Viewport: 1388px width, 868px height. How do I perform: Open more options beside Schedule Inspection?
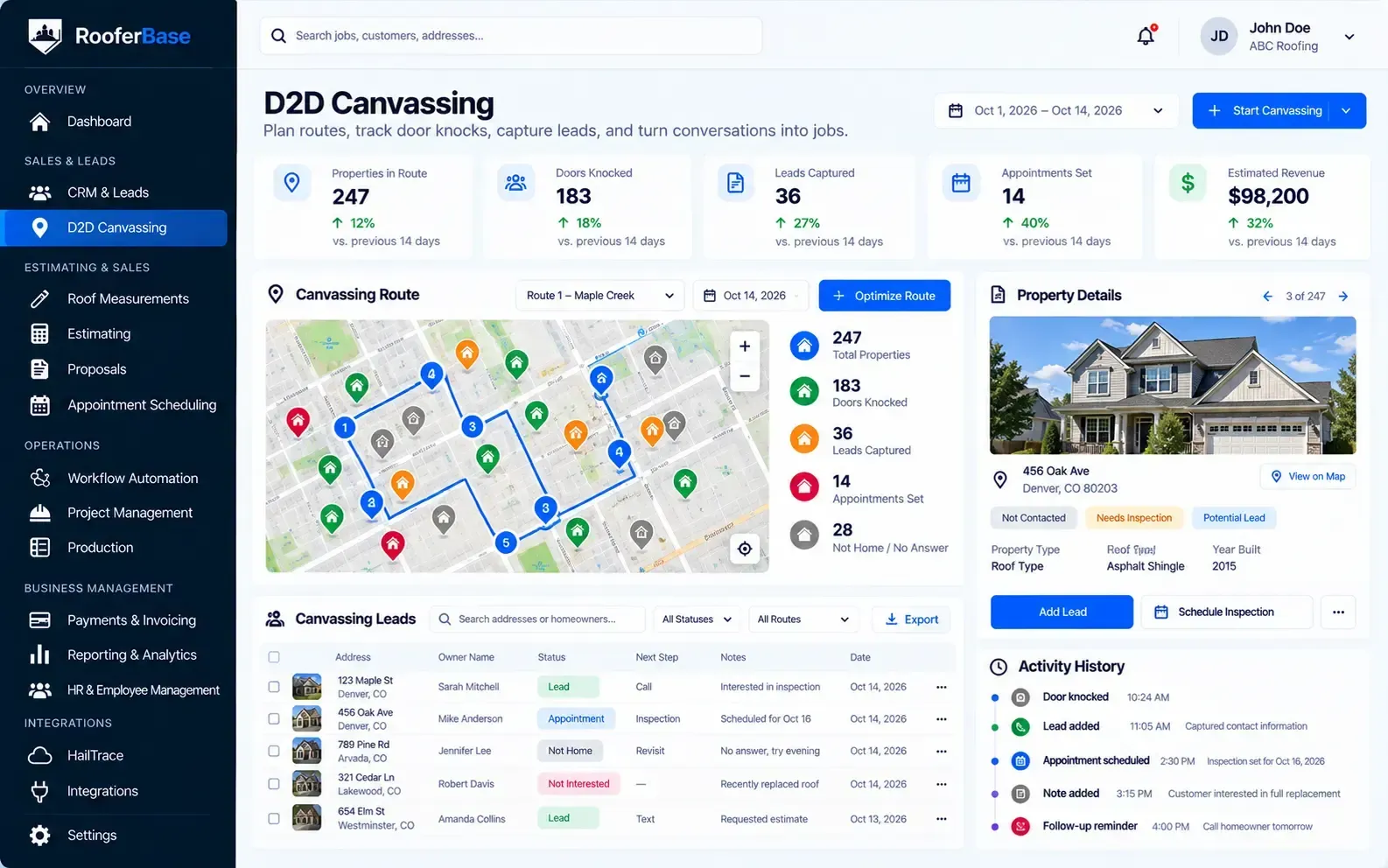tap(1338, 612)
